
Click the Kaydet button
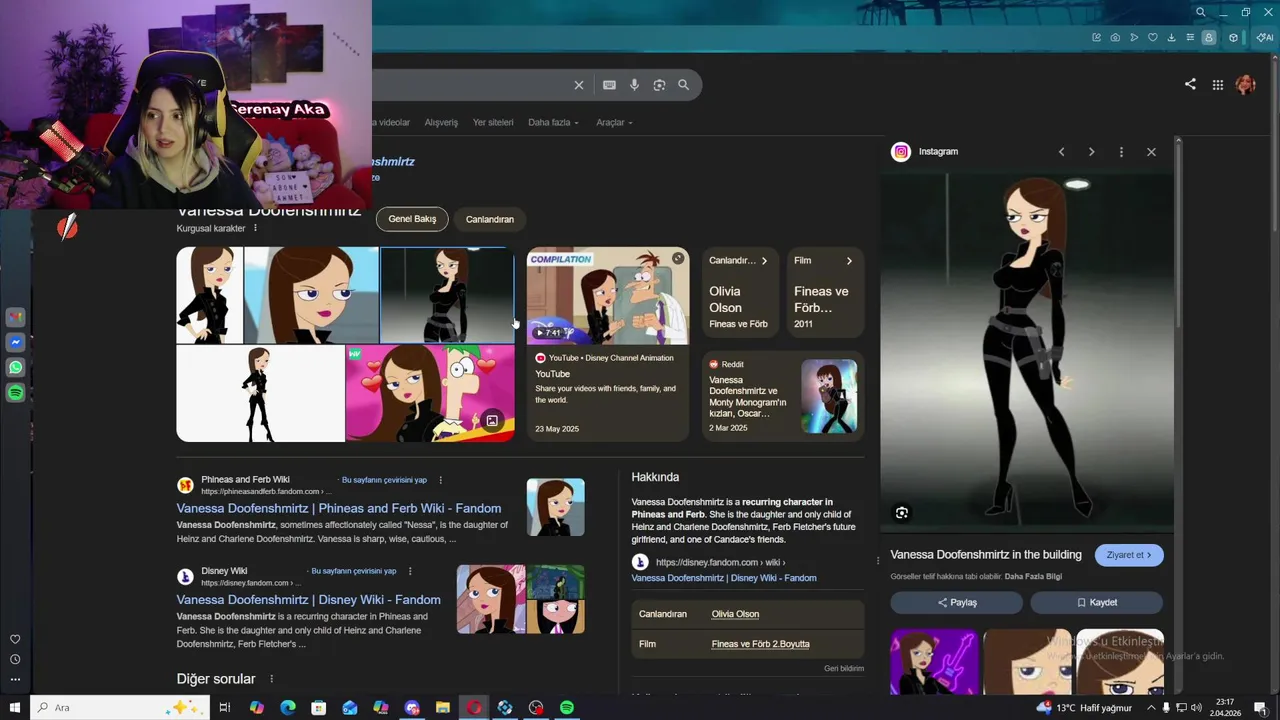point(1097,602)
